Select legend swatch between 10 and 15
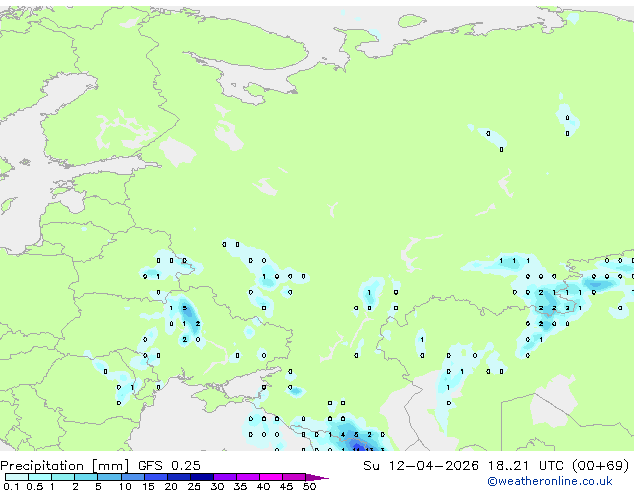 tap(133, 477)
